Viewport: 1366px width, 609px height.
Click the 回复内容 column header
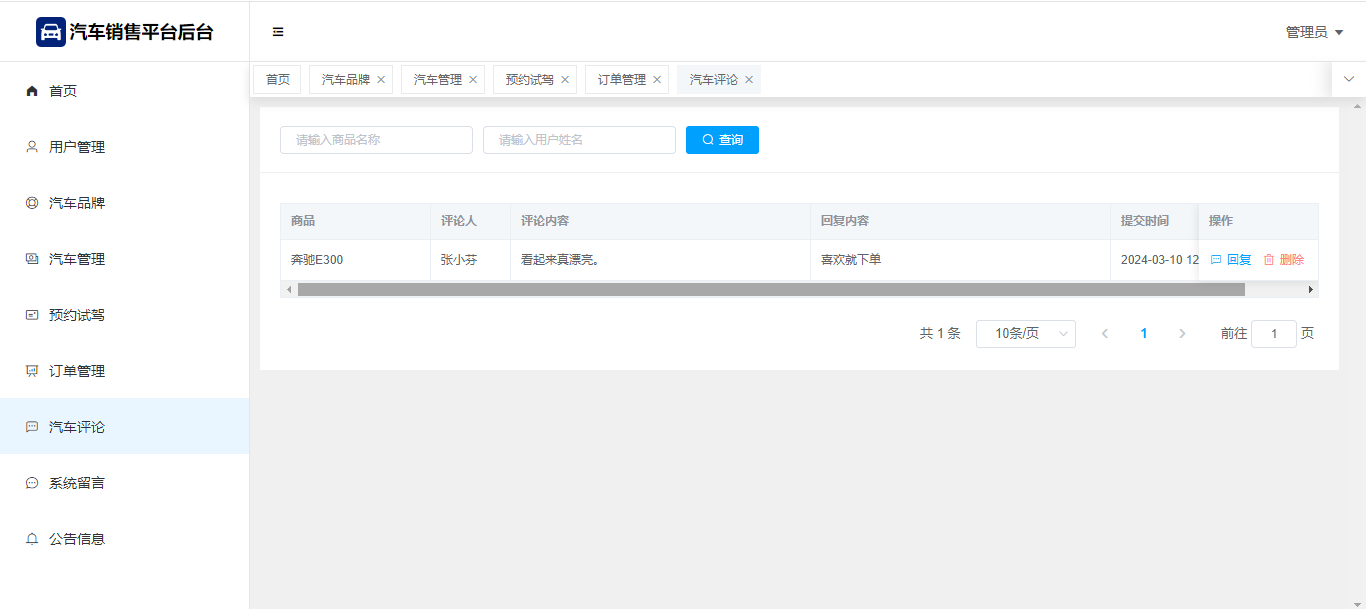click(960, 221)
